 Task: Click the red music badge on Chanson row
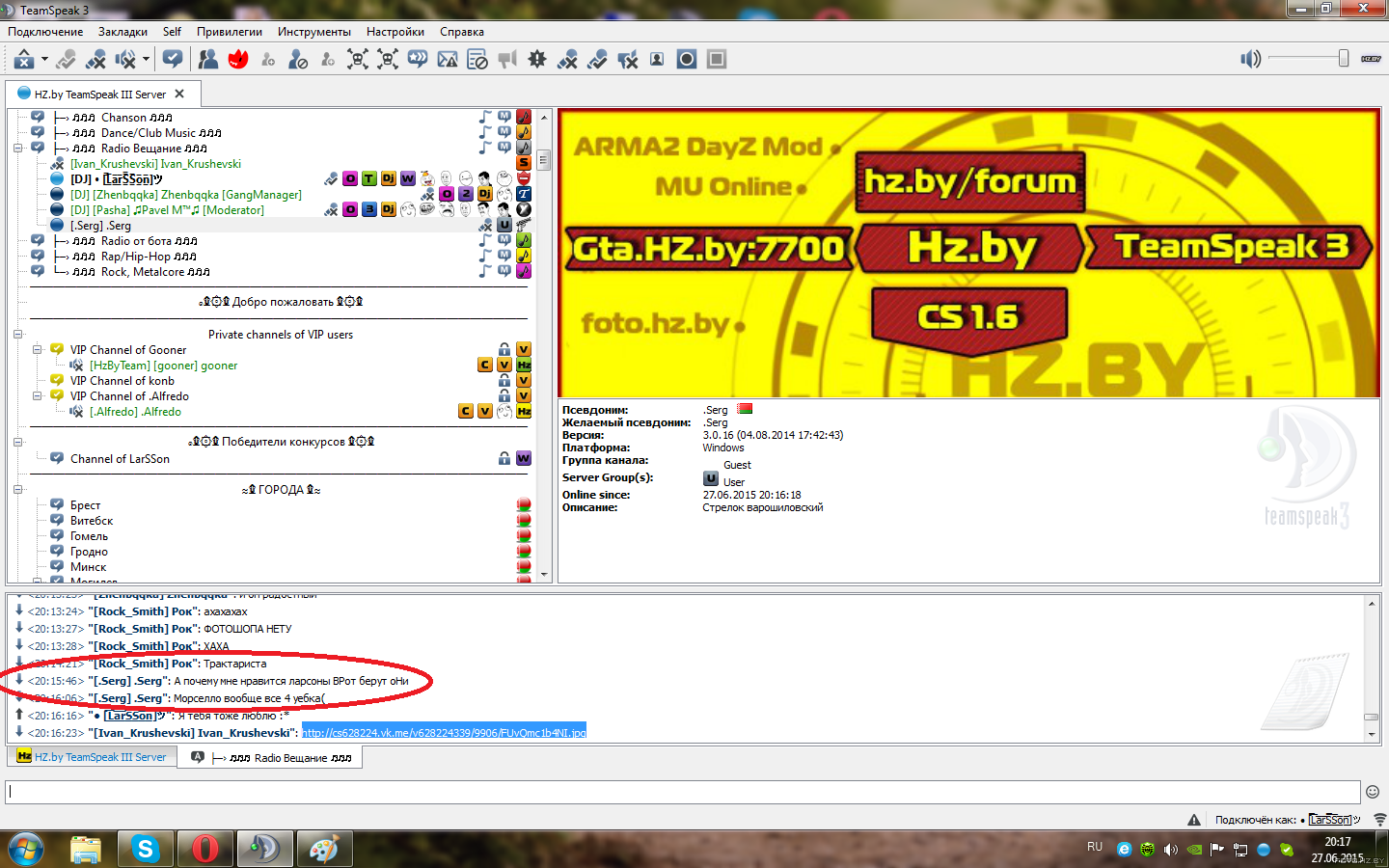click(x=524, y=117)
